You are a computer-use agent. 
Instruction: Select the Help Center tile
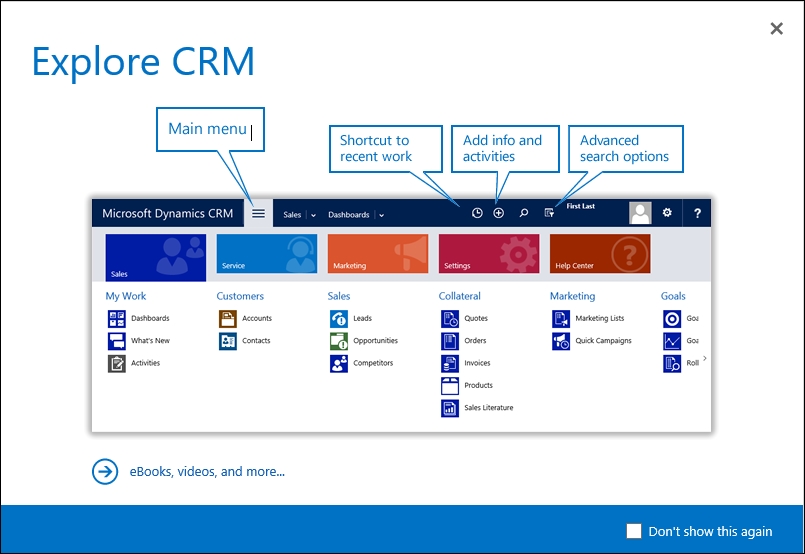(x=600, y=254)
